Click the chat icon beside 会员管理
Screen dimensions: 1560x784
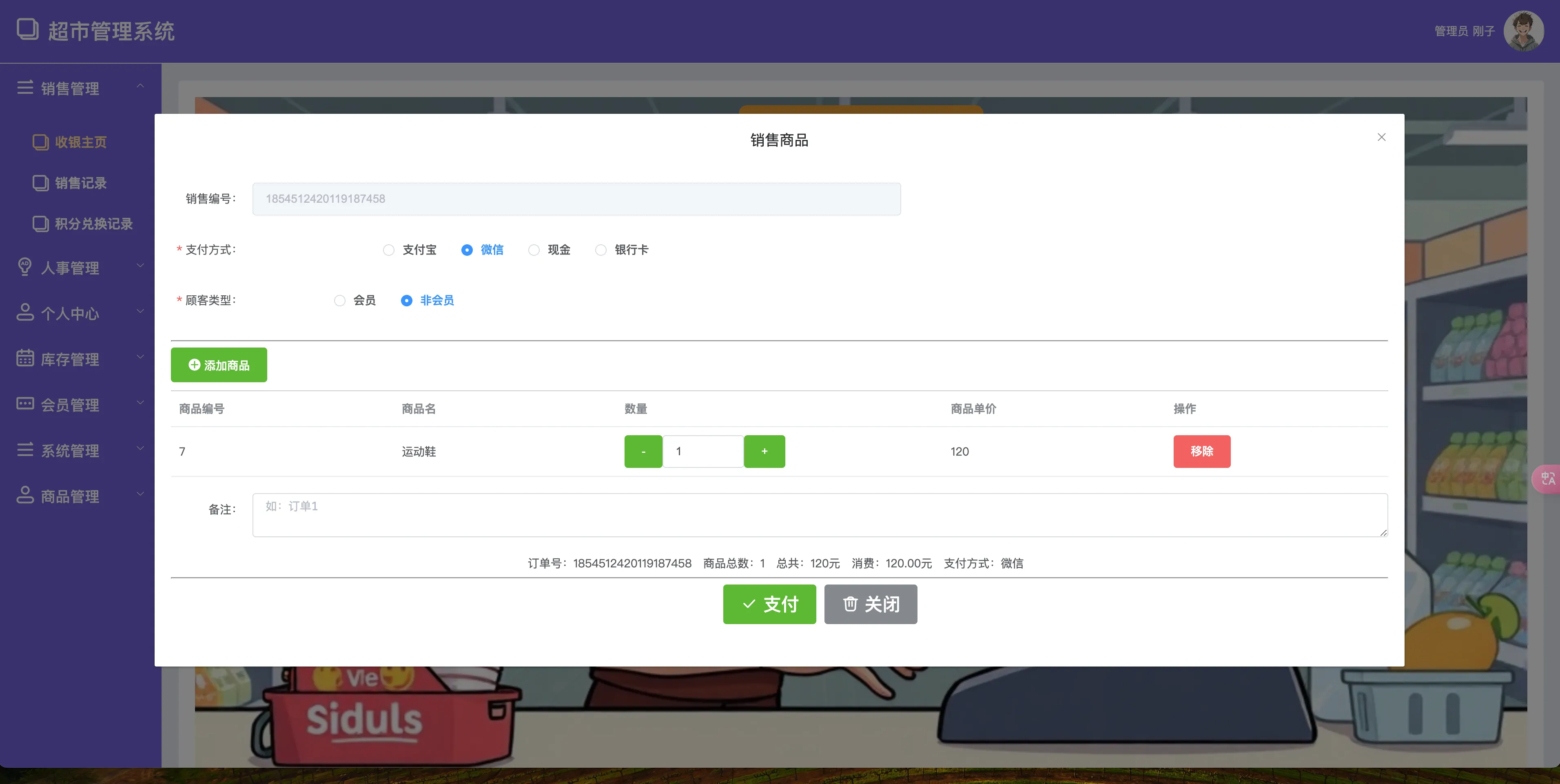[25, 404]
